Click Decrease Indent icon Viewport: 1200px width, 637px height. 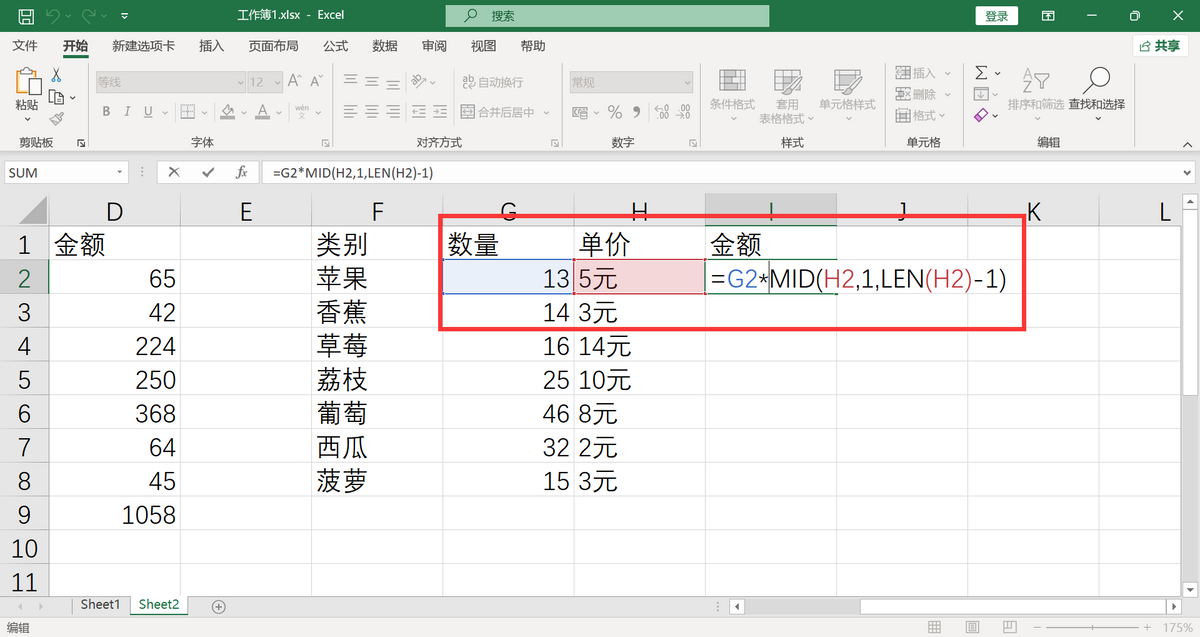point(418,112)
